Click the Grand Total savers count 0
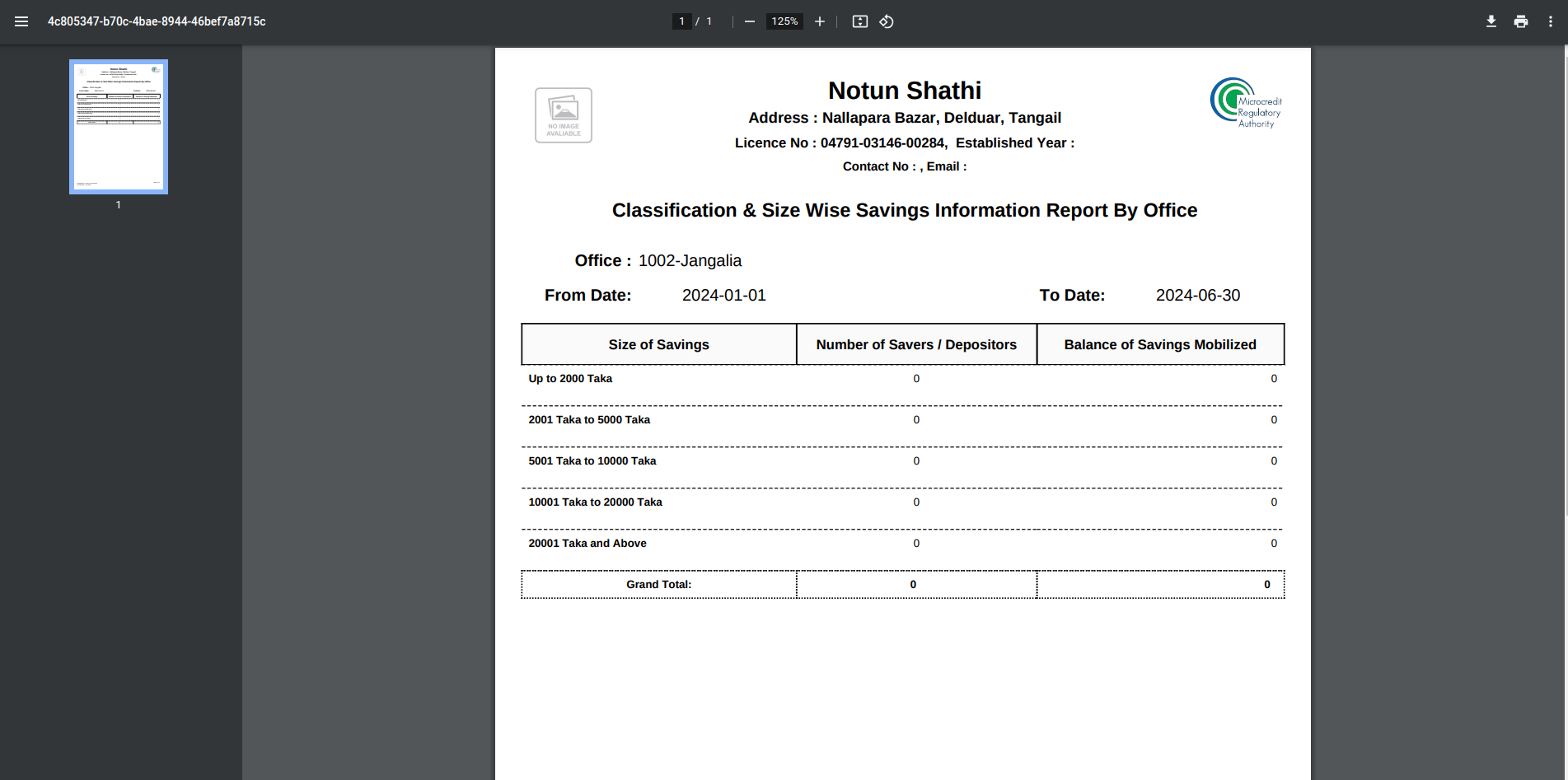The height and width of the screenshot is (780, 1568). point(913,585)
